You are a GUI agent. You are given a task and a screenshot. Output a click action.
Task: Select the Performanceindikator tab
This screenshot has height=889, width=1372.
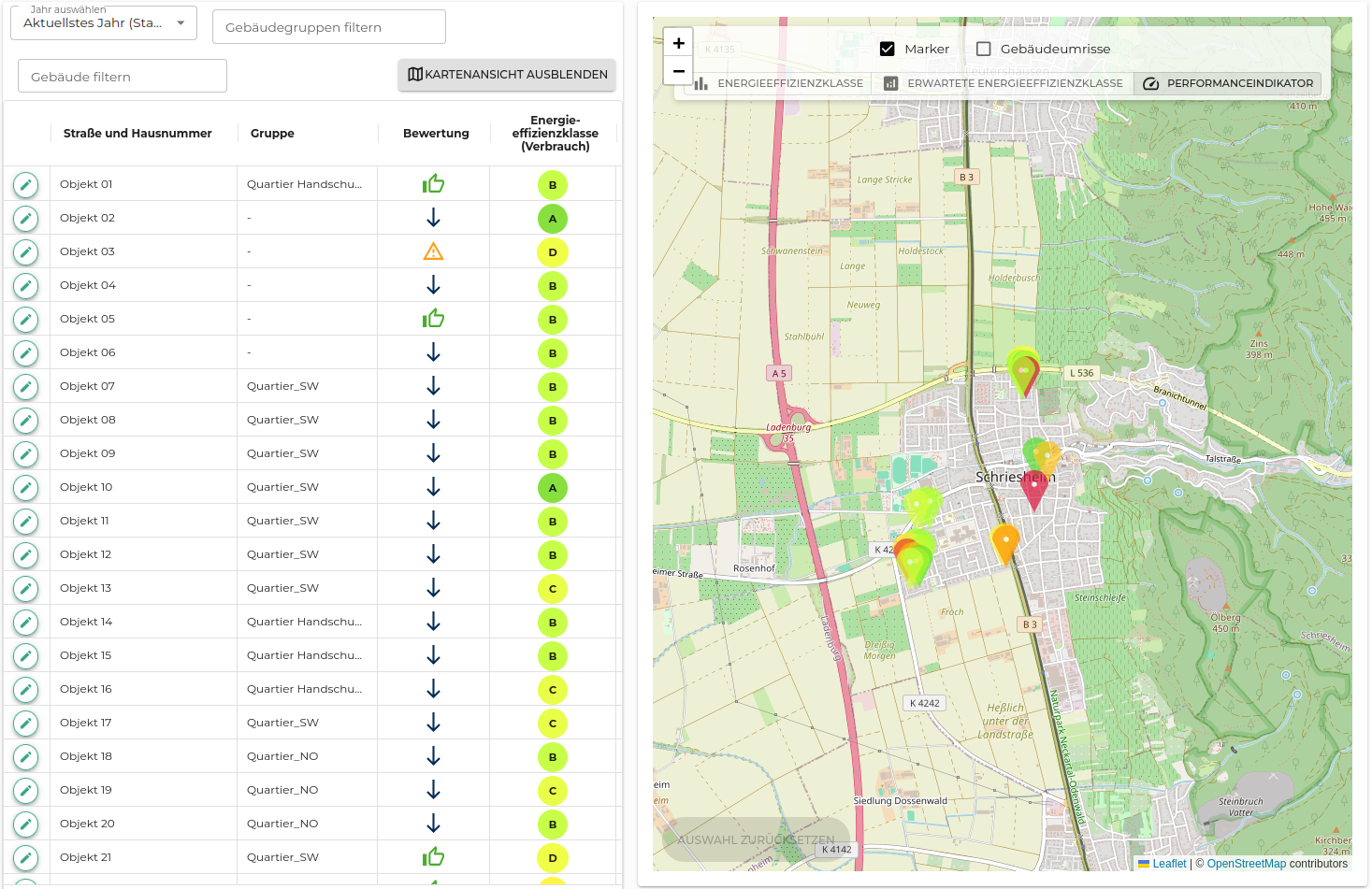click(x=1228, y=83)
